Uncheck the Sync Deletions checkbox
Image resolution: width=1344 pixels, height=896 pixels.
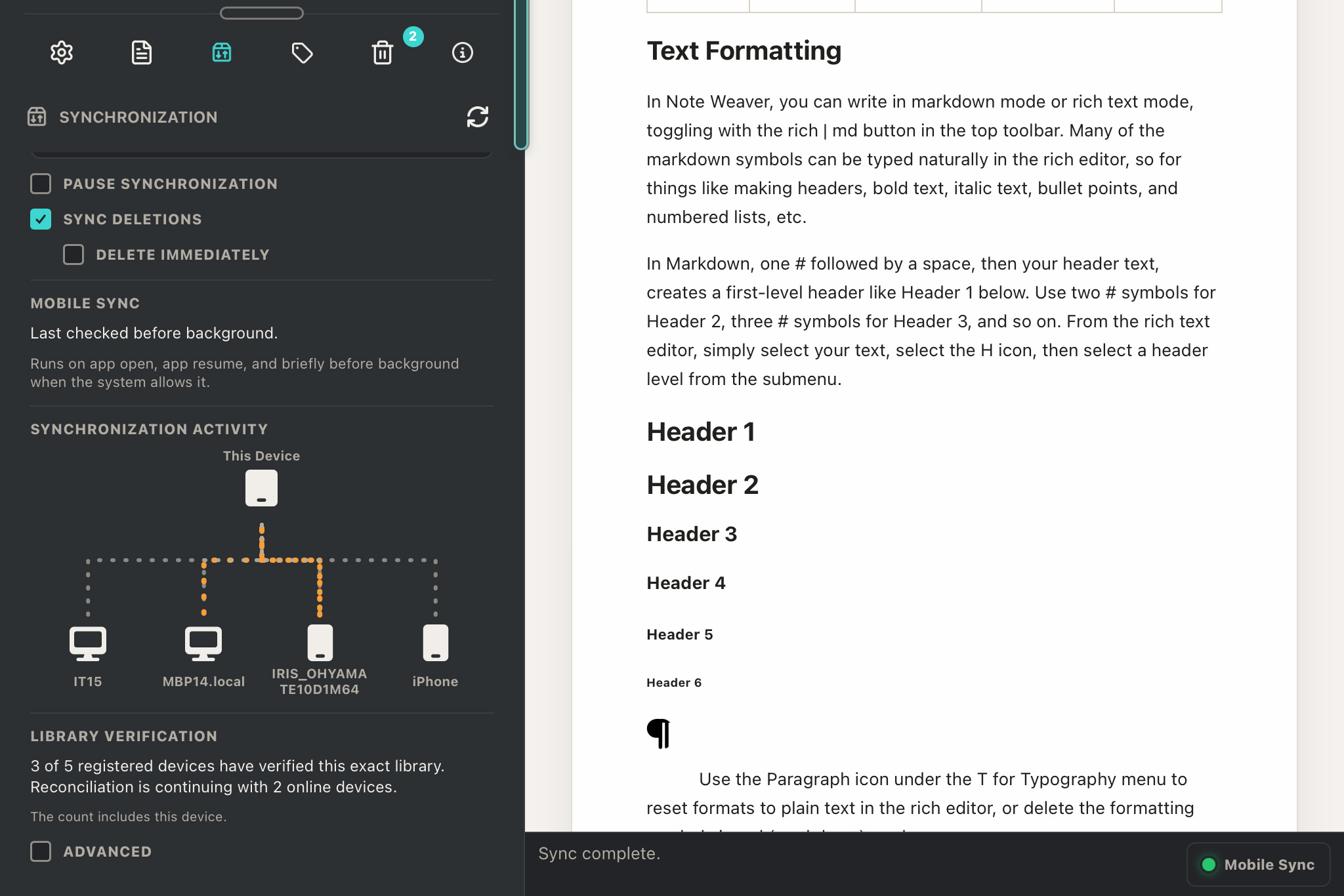click(x=41, y=219)
